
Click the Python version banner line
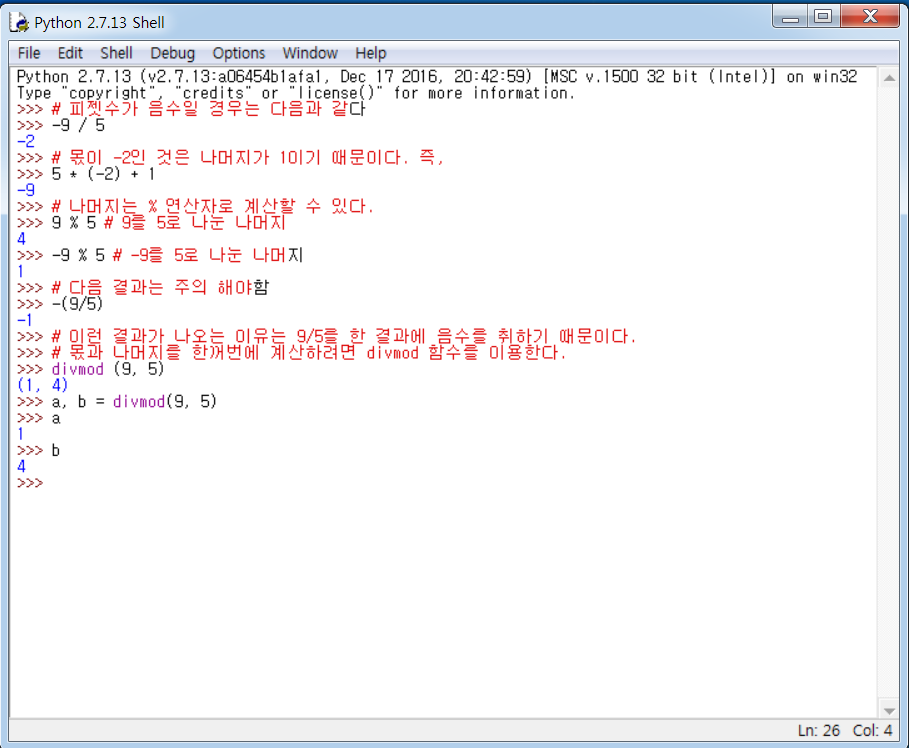tap(437, 77)
